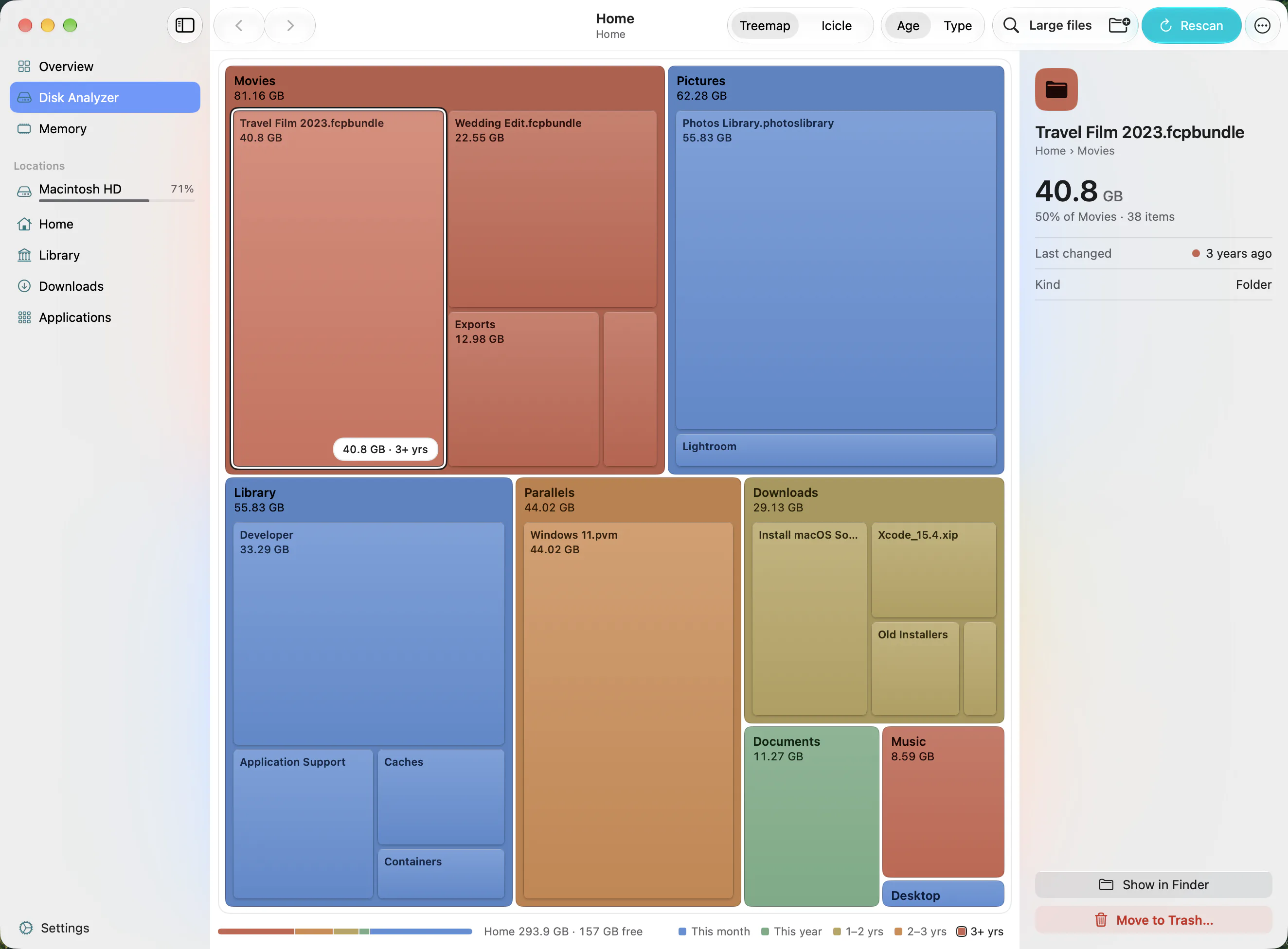
Task: Click the Travel Film folder icon
Action: tap(1056, 89)
